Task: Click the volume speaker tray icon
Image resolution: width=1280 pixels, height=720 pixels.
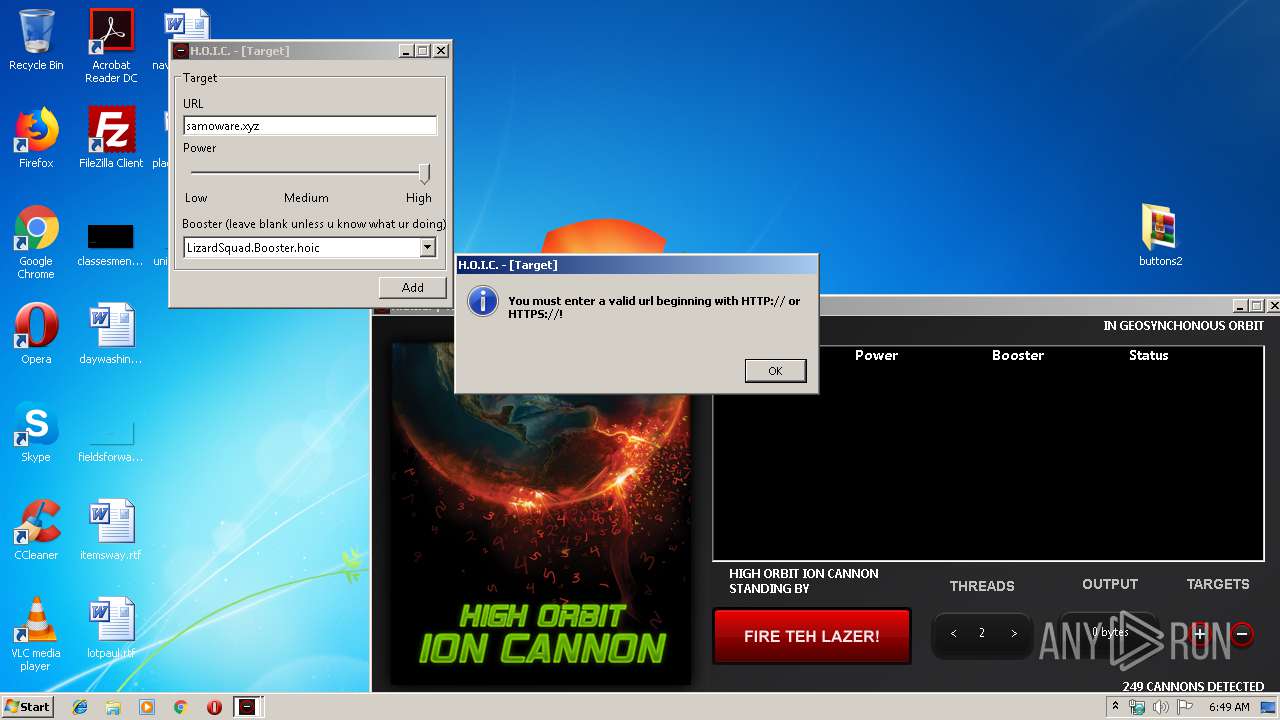Action: pyautogui.click(x=1161, y=707)
